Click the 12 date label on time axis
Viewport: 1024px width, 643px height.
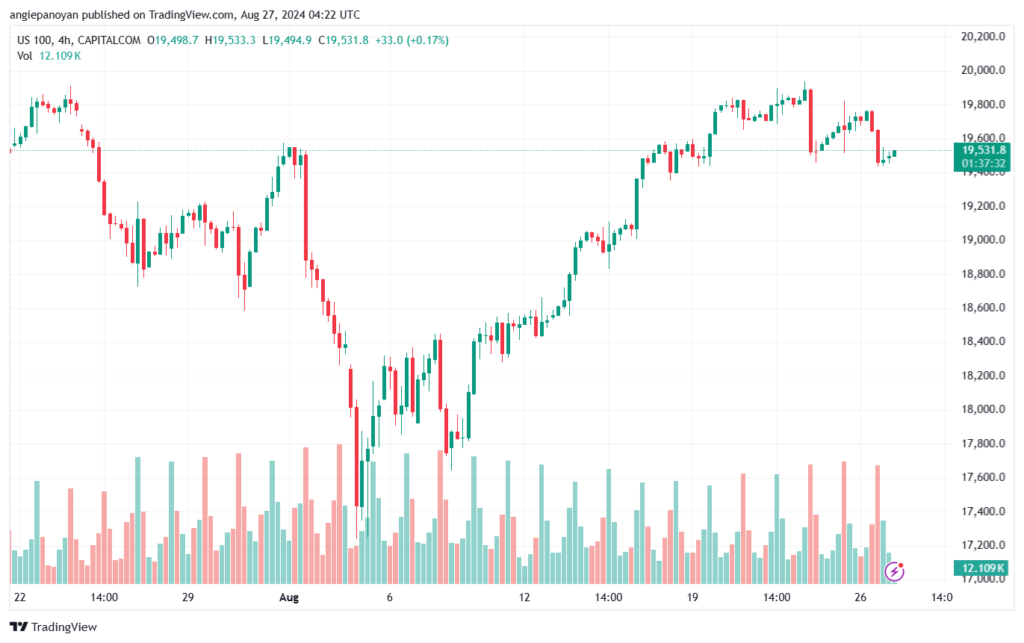tap(524, 597)
